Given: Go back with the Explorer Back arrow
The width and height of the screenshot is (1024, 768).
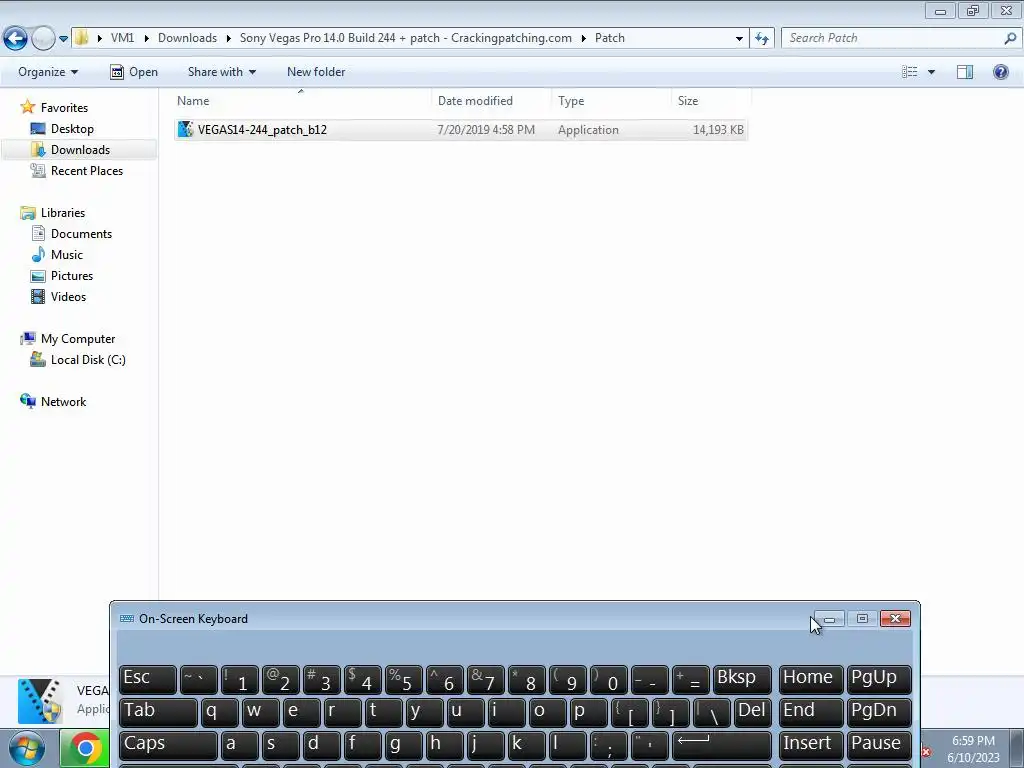Looking at the screenshot, I should point(15,39).
